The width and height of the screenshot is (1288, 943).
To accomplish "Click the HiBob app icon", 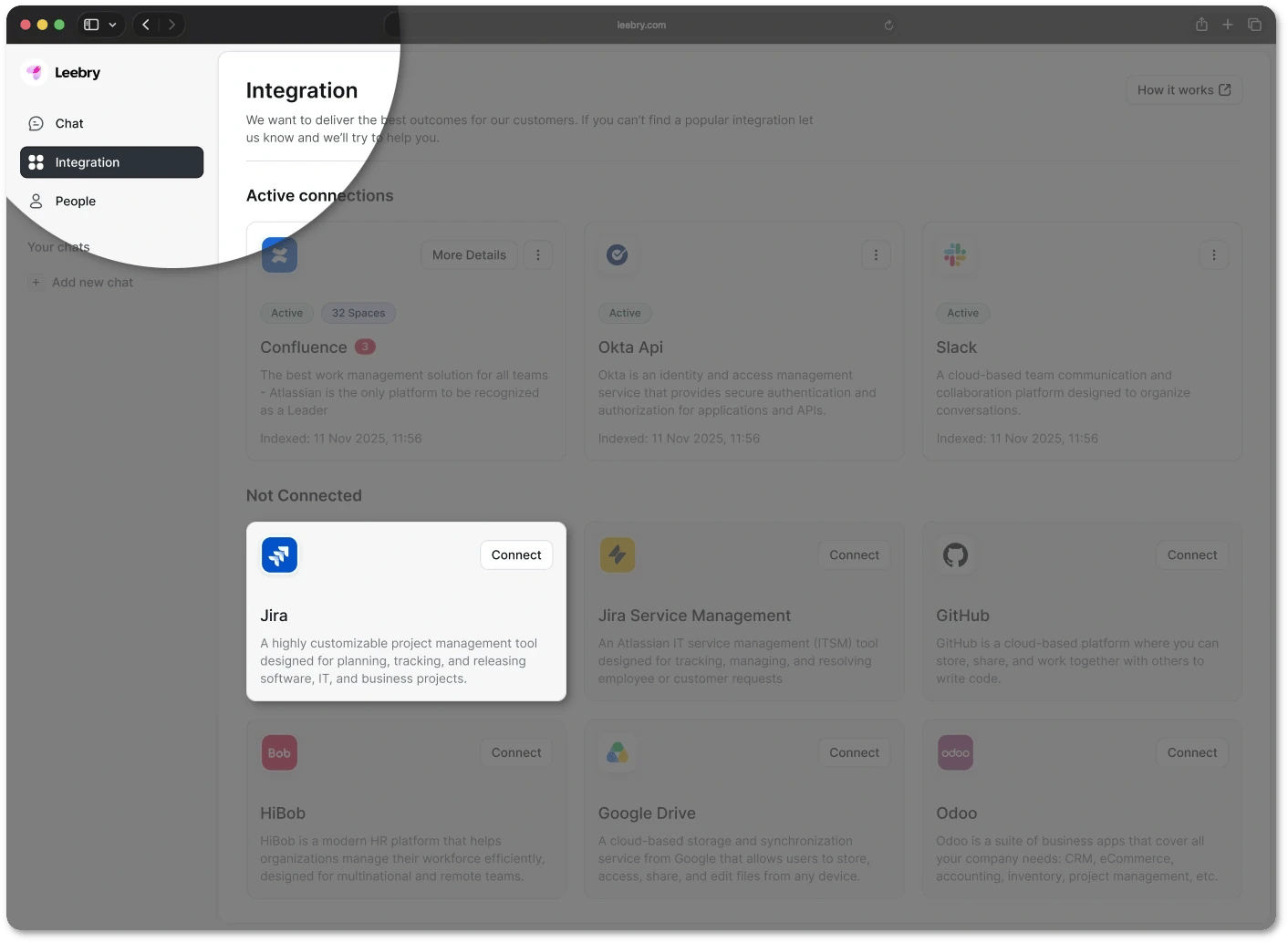I will 279,752.
